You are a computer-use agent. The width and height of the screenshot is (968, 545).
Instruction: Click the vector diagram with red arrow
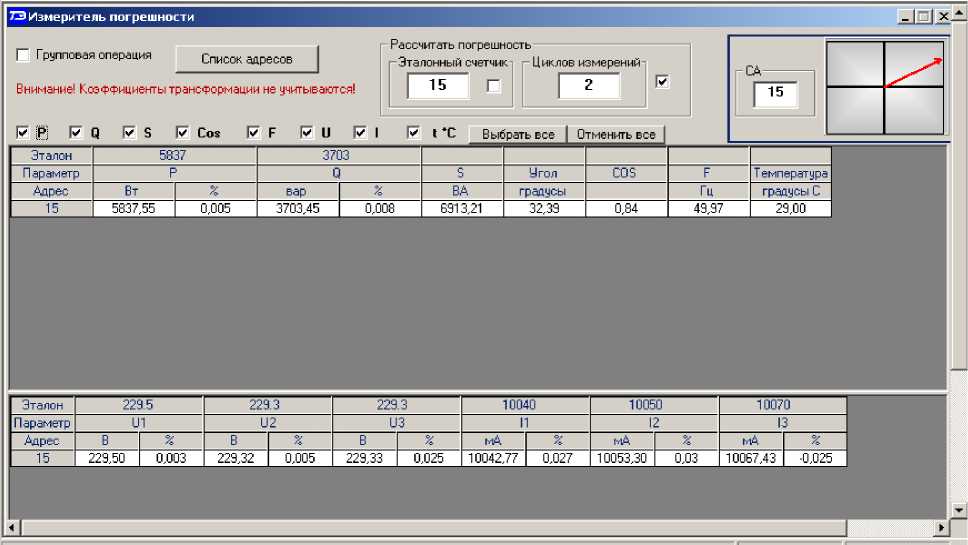(885, 87)
